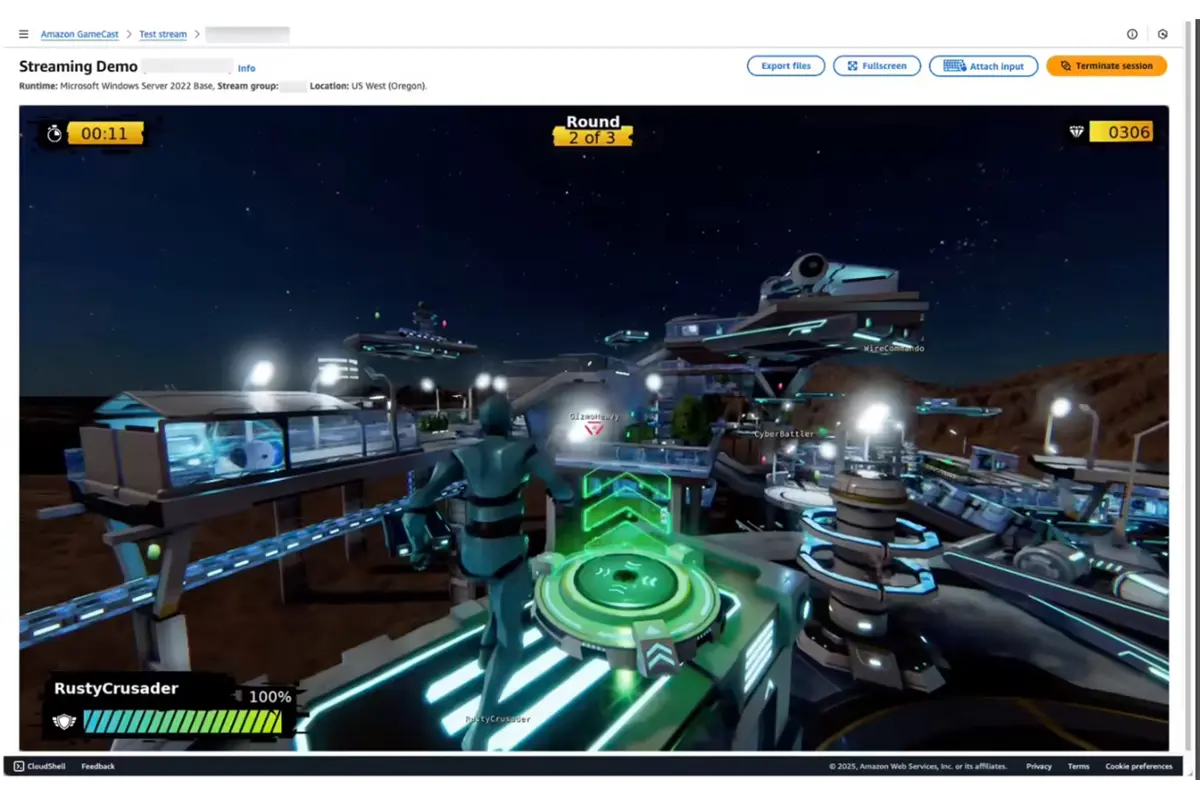Screen dimensions: 1200x800
Task: Open Info next to Streaming Demo title
Action: pos(246,68)
